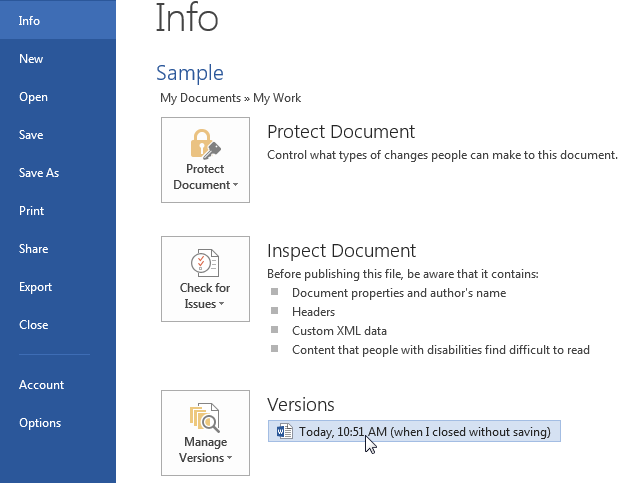This screenshot has height=483, width=632.
Task: Click the Word file icon in Versions entry
Action: (285, 432)
